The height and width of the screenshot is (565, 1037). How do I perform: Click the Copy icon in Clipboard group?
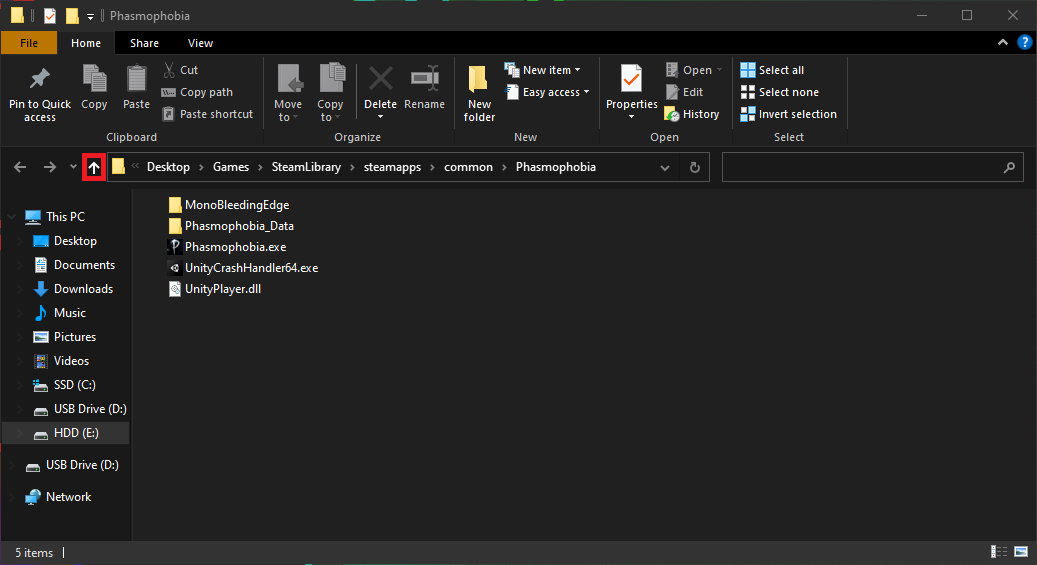pyautogui.click(x=94, y=79)
